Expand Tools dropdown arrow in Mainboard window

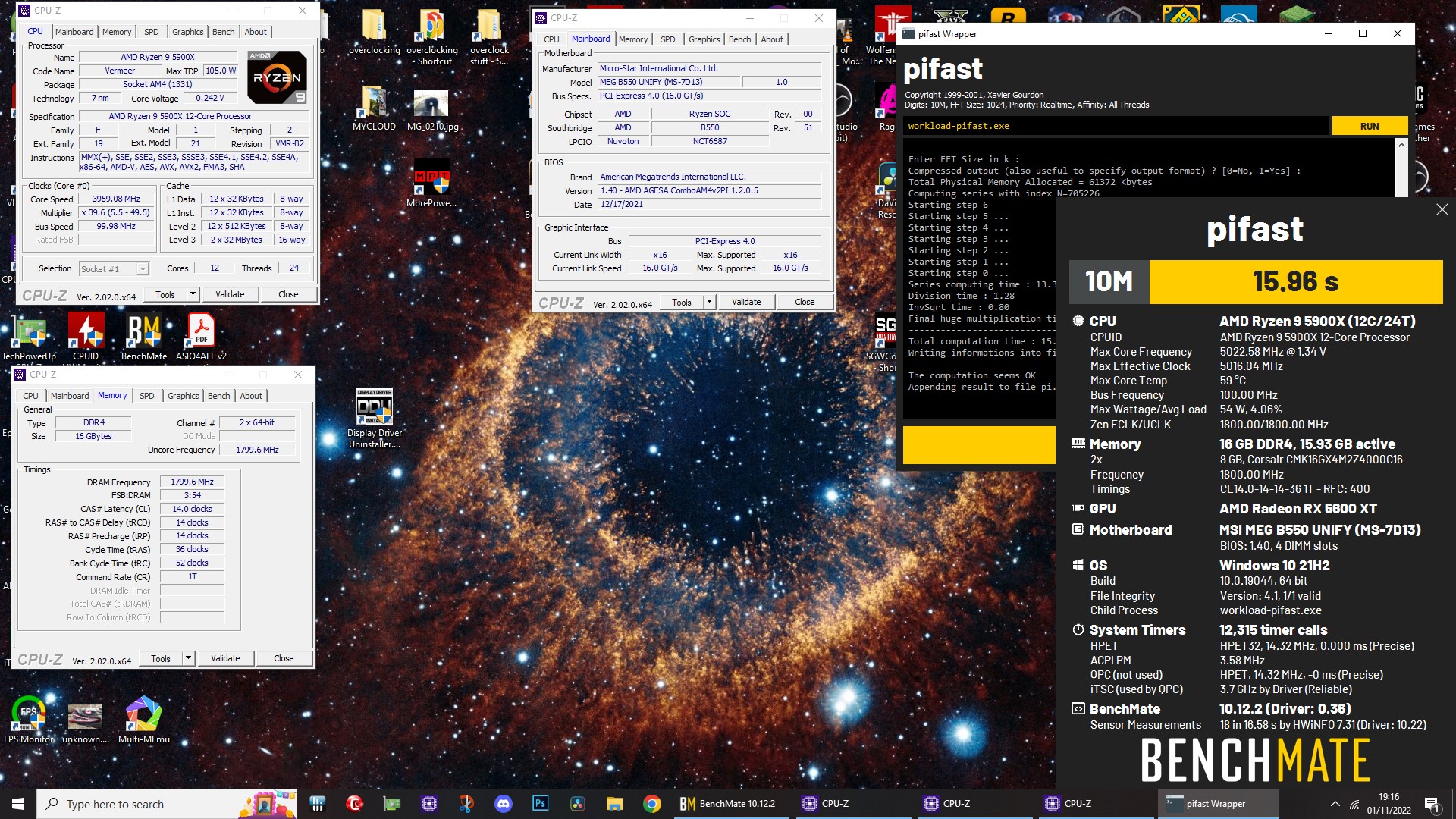[x=709, y=302]
